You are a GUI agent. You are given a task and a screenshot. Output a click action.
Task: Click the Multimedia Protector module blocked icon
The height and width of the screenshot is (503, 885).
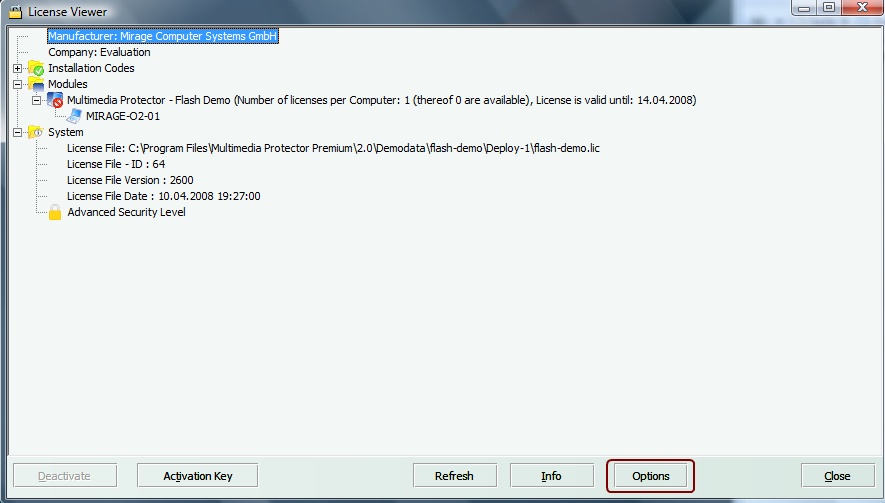pos(55,100)
